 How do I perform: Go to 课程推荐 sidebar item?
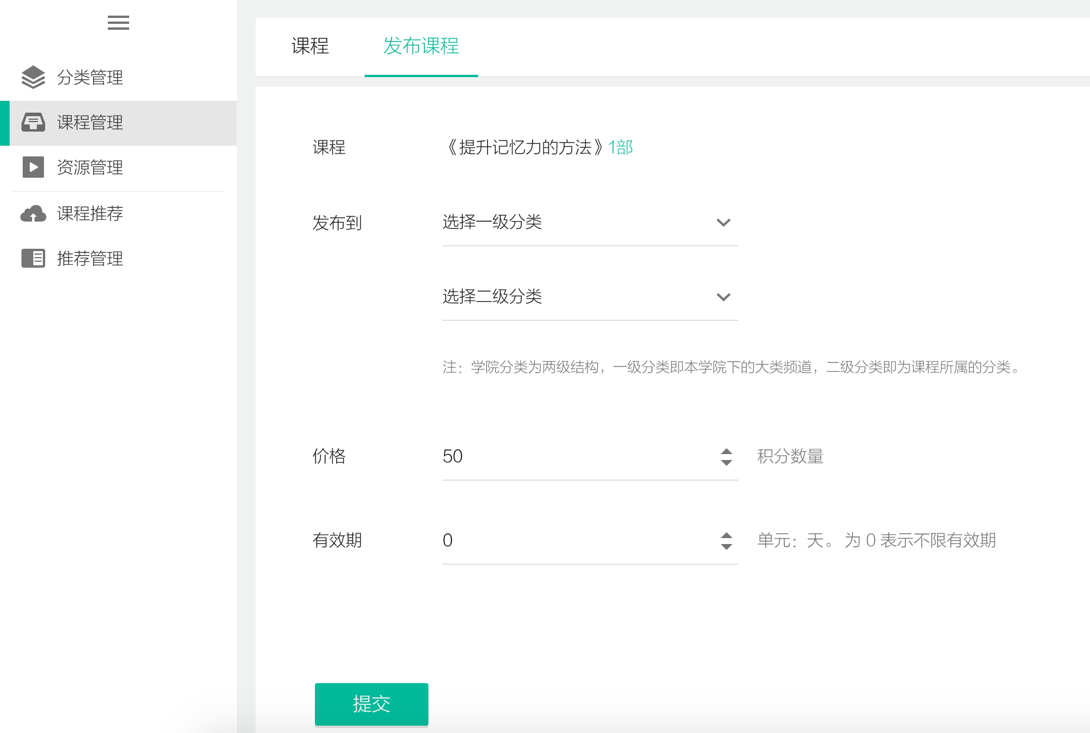click(x=90, y=213)
